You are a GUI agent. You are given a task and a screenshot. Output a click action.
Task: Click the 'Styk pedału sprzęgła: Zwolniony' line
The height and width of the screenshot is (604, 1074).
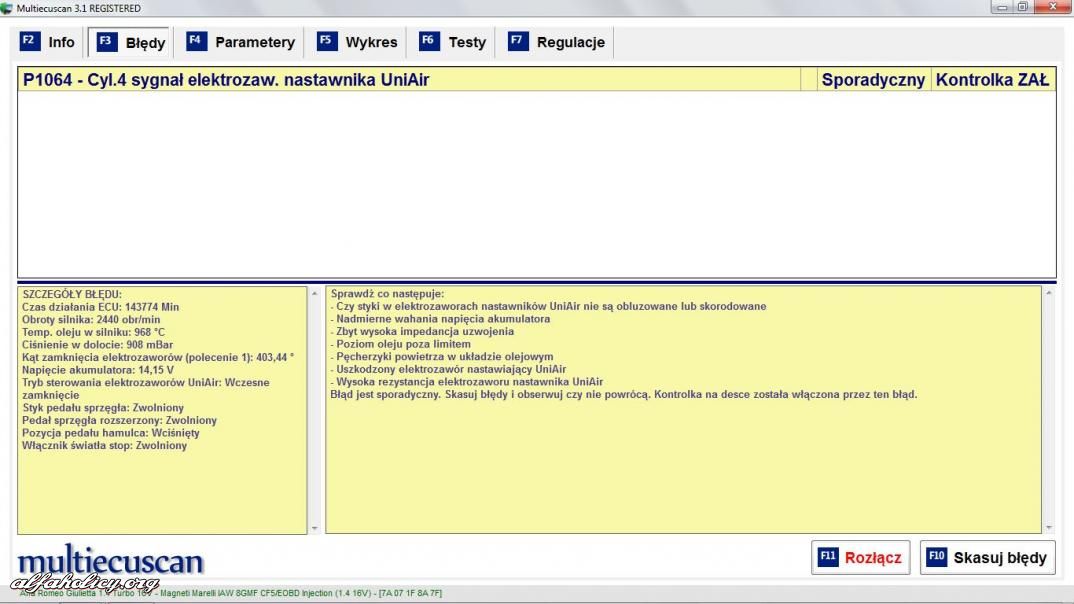tap(103, 407)
